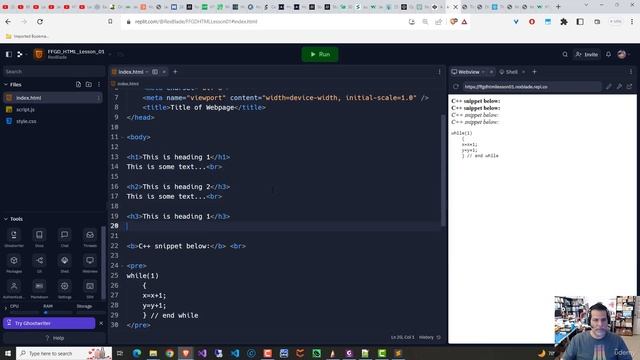The height and width of the screenshot is (360, 640).
Task: Click the green Run button
Action: tap(320, 54)
